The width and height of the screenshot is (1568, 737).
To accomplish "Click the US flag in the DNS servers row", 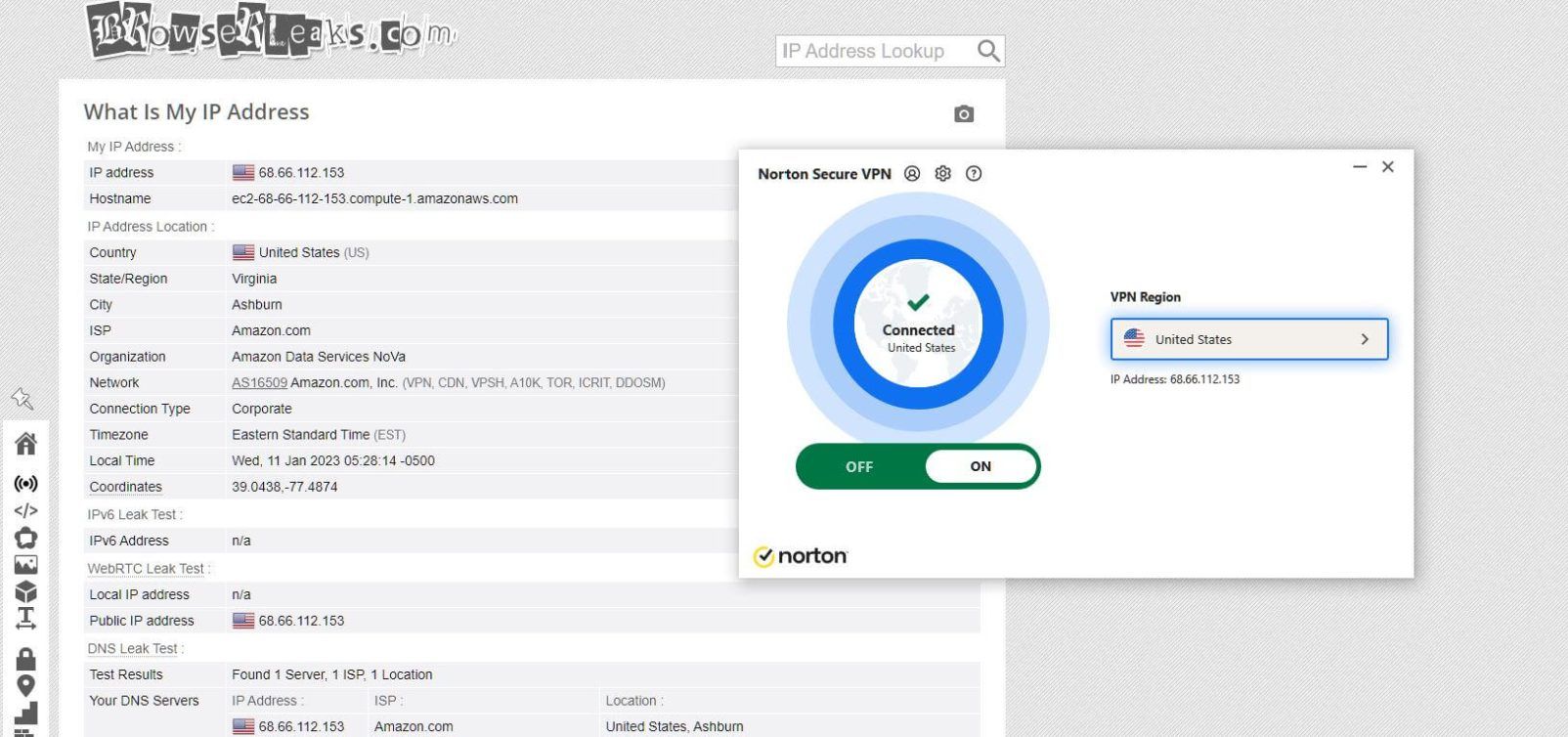I will pos(243,726).
